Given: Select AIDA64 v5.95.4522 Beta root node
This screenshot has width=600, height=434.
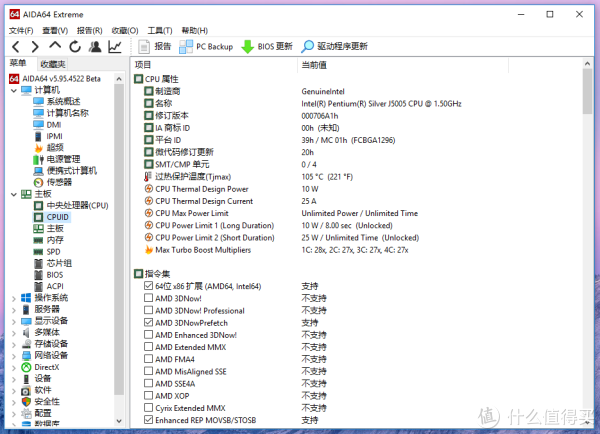Looking at the screenshot, I should click(x=55, y=79).
